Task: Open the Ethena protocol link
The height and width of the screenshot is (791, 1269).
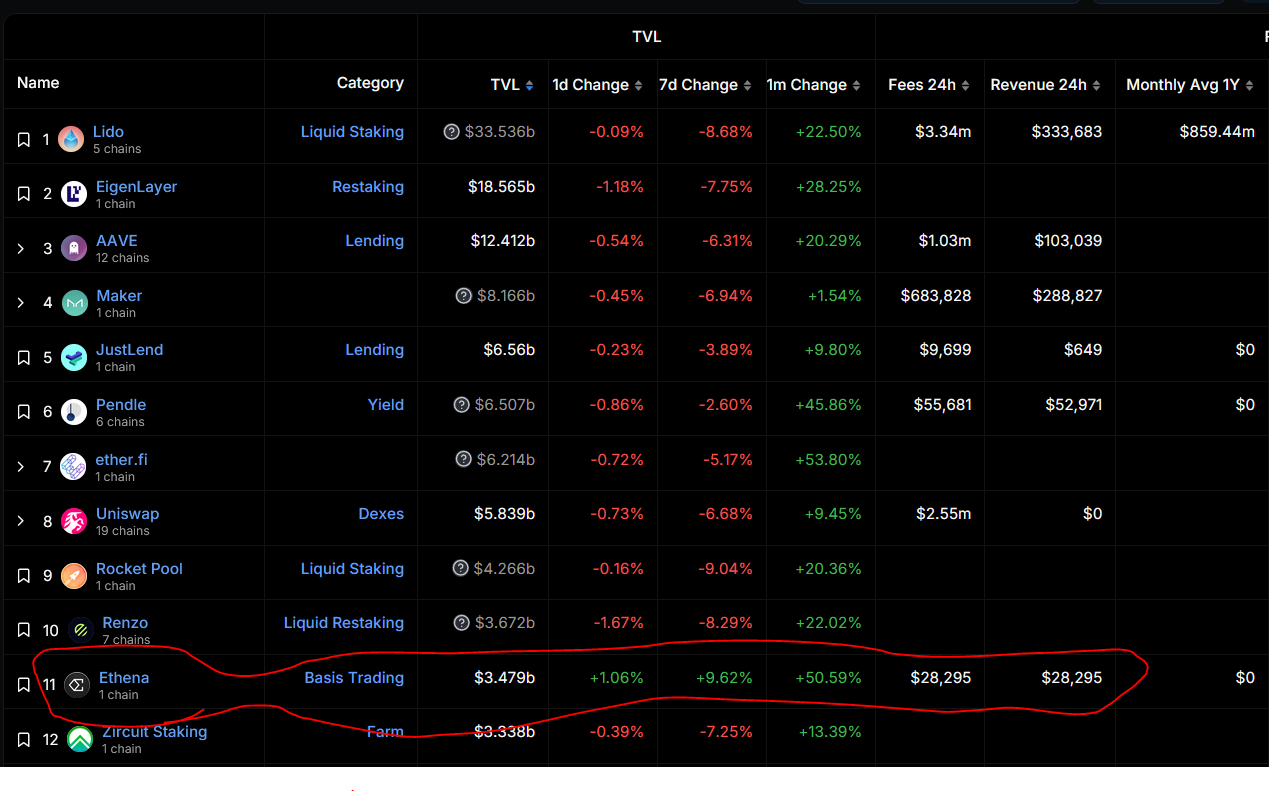Action: pos(124,678)
